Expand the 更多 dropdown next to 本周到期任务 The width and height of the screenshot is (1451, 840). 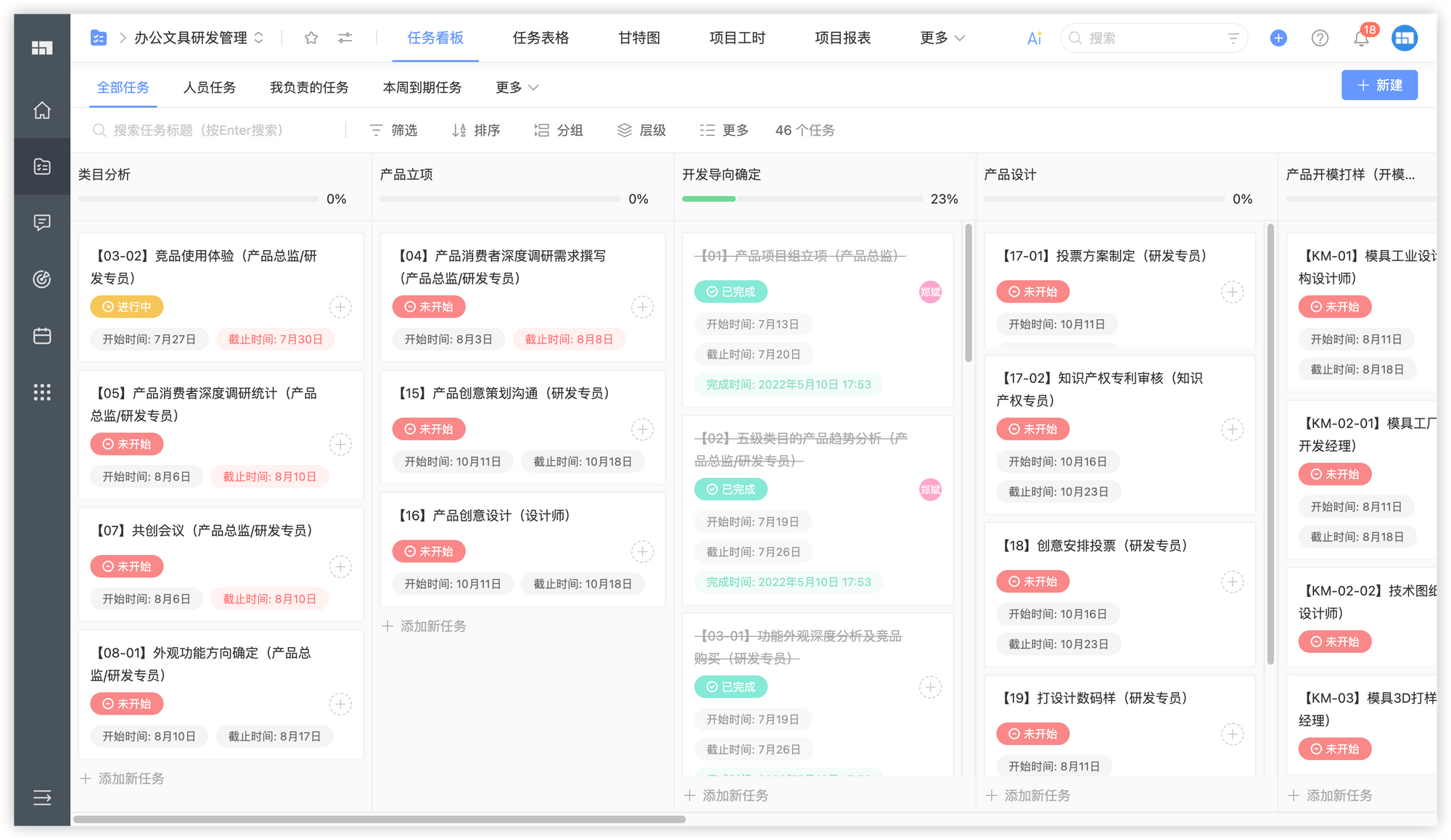click(517, 87)
